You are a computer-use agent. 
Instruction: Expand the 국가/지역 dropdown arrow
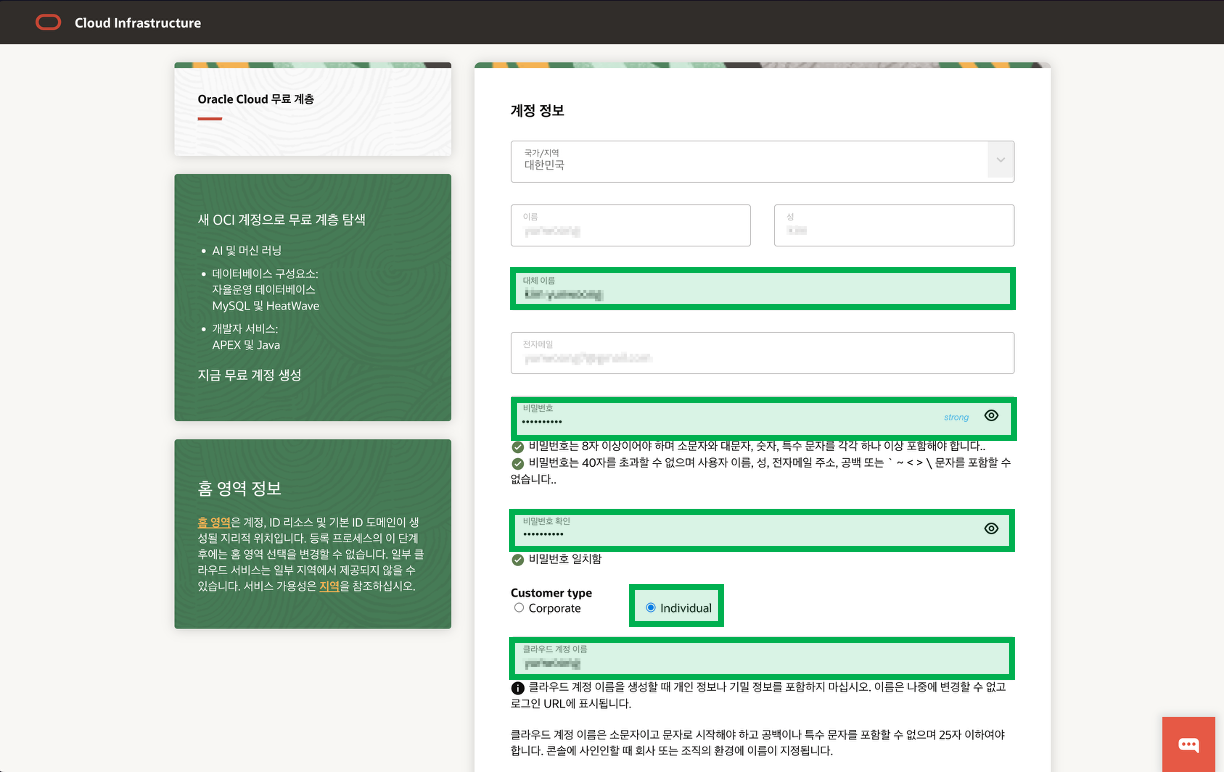point(1001,161)
